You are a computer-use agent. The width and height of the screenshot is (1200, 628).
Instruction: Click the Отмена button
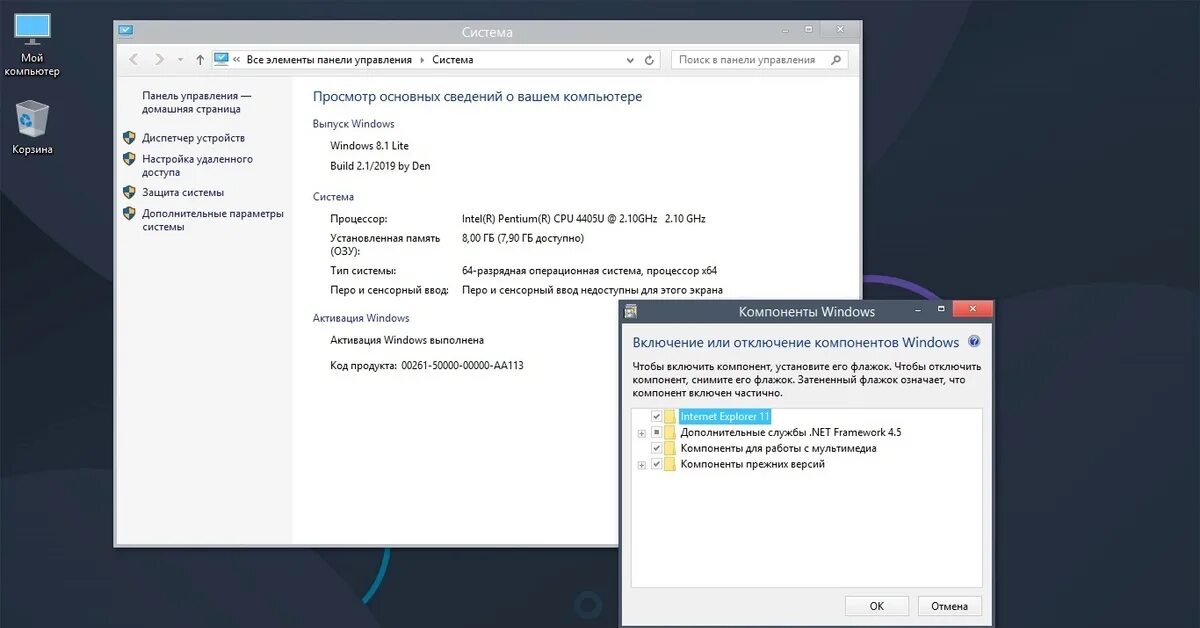click(x=949, y=606)
